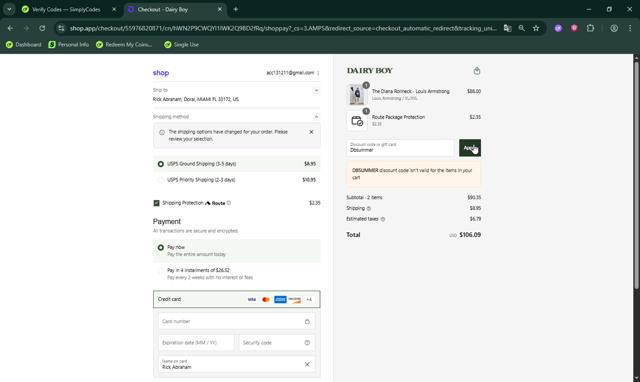Image resolution: width=640 pixels, height=382 pixels.
Task: Open the Chrome profile icon
Action: click(x=614, y=28)
